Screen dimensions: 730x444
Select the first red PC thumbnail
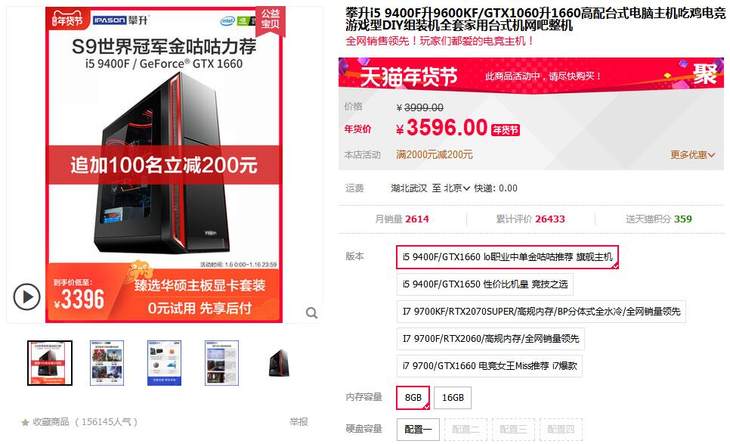pos(50,363)
